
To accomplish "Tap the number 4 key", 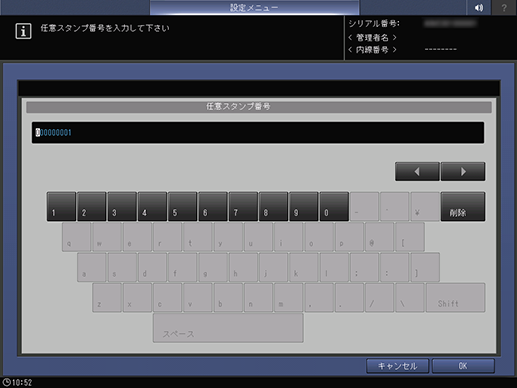I will (x=152, y=206).
